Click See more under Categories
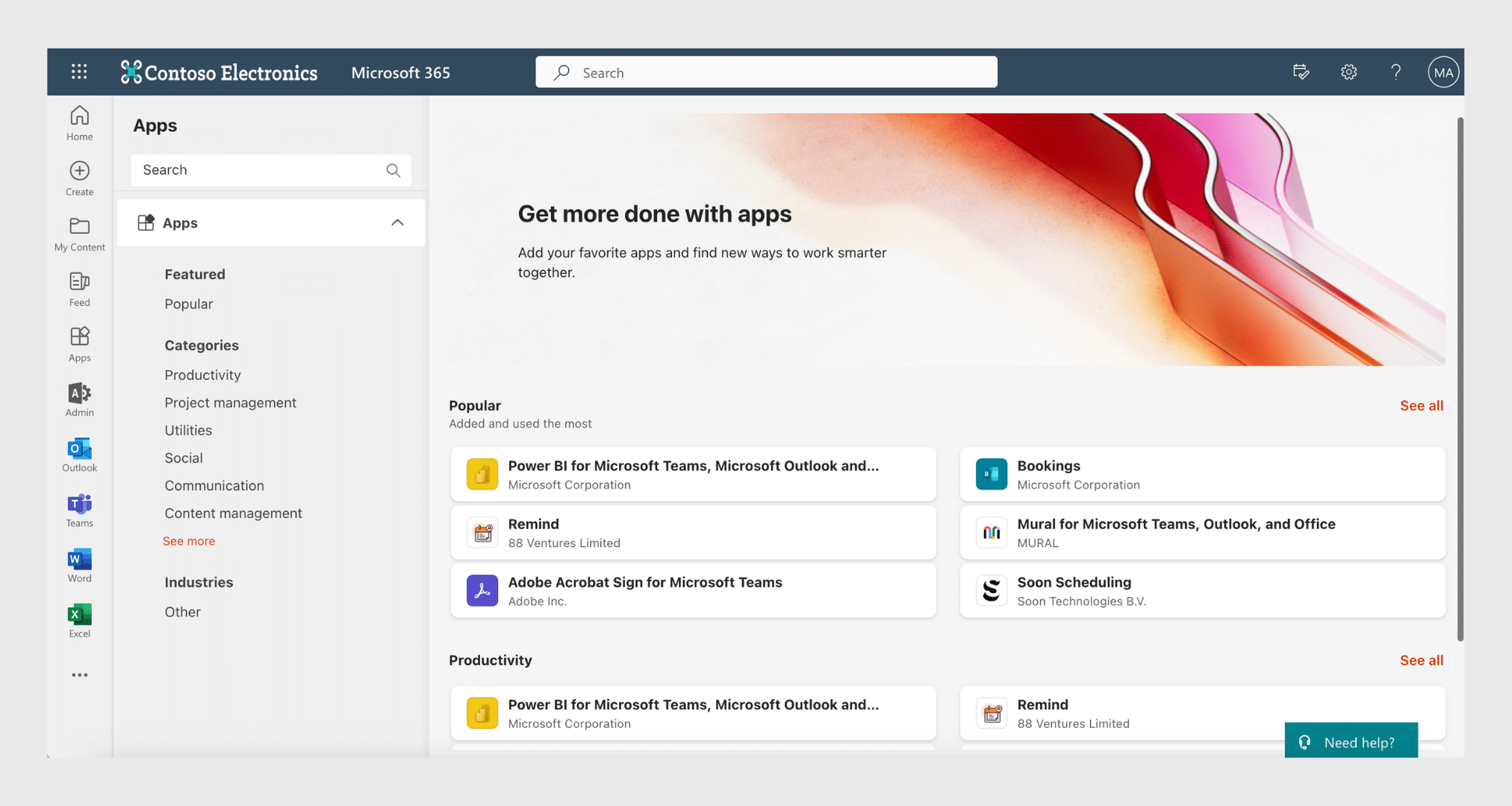This screenshot has width=1512, height=806. point(189,540)
